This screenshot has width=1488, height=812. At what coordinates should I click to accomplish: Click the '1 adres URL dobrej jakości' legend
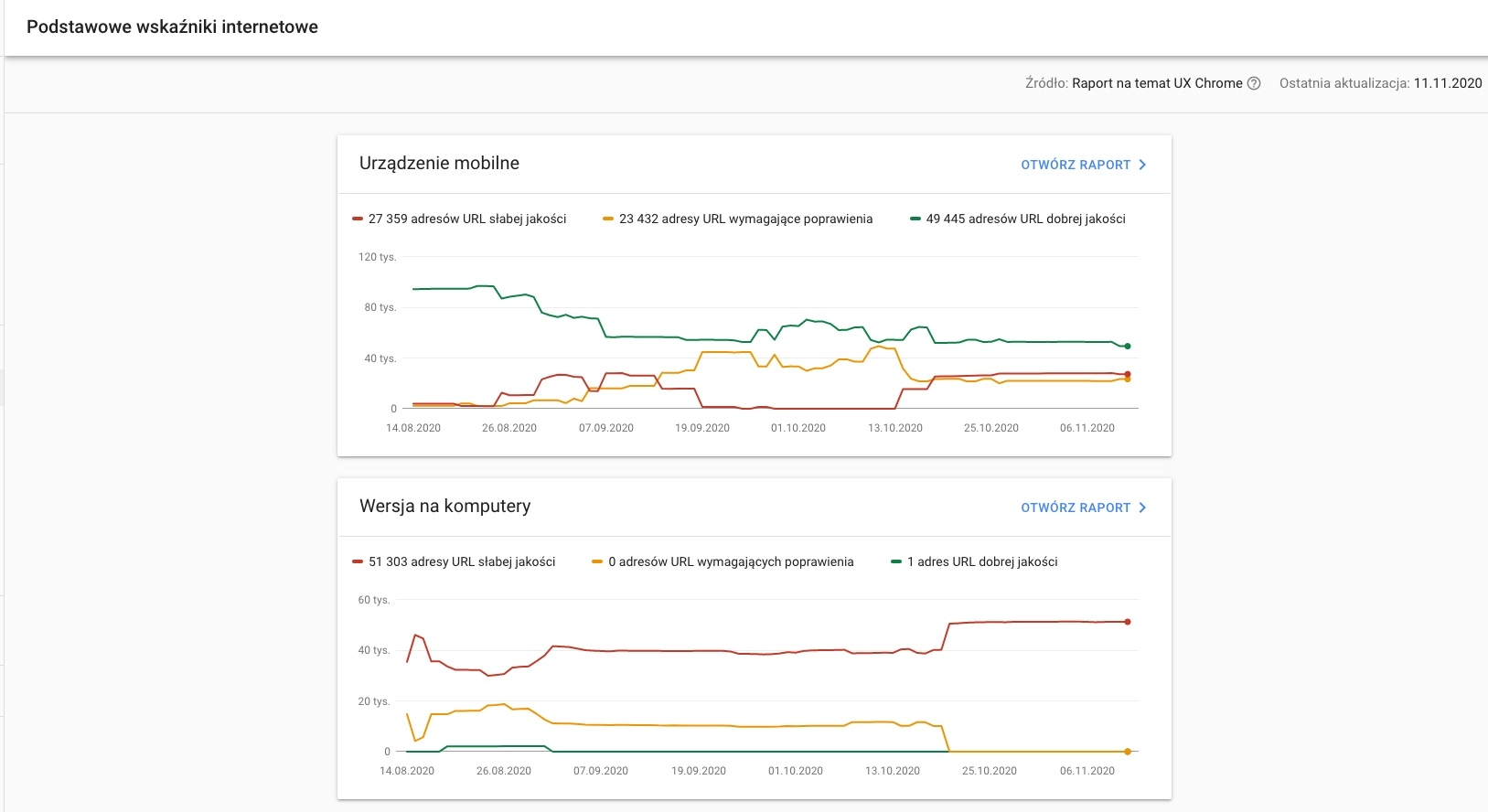(x=982, y=561)
